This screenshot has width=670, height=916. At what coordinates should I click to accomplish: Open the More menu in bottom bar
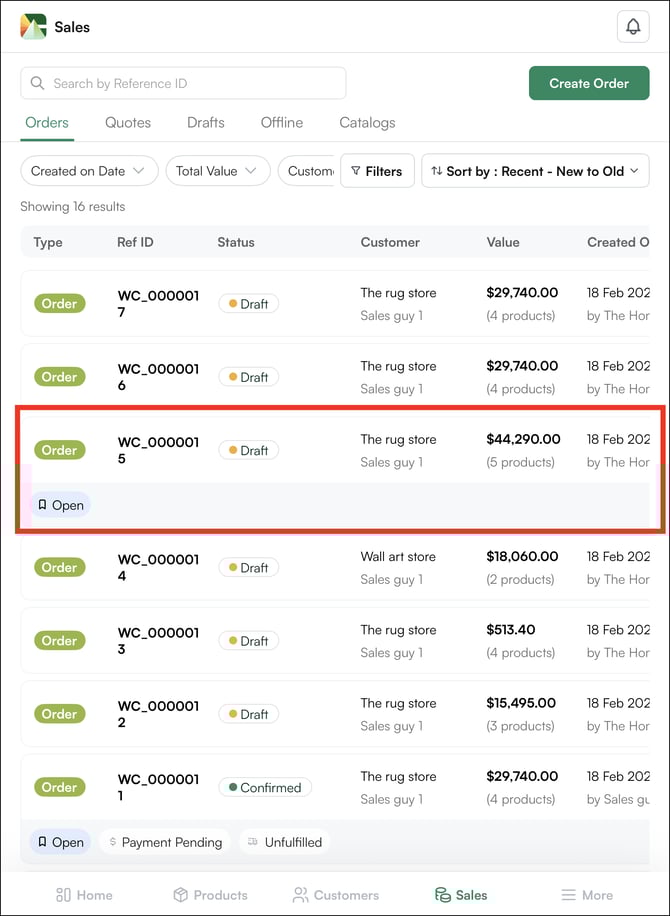coord(587,895)
